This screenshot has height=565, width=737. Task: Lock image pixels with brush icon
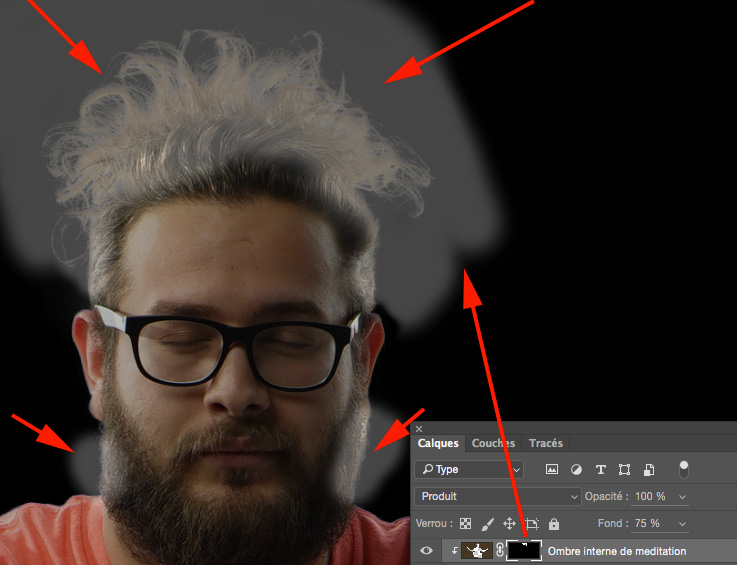(488, 523)
